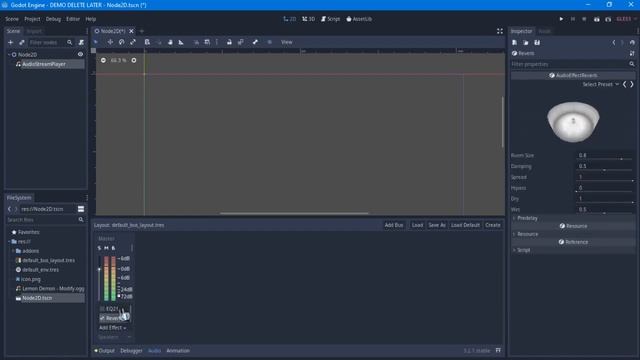Toggle Bypass on the Master bus
640x360 pixels.
113,248
